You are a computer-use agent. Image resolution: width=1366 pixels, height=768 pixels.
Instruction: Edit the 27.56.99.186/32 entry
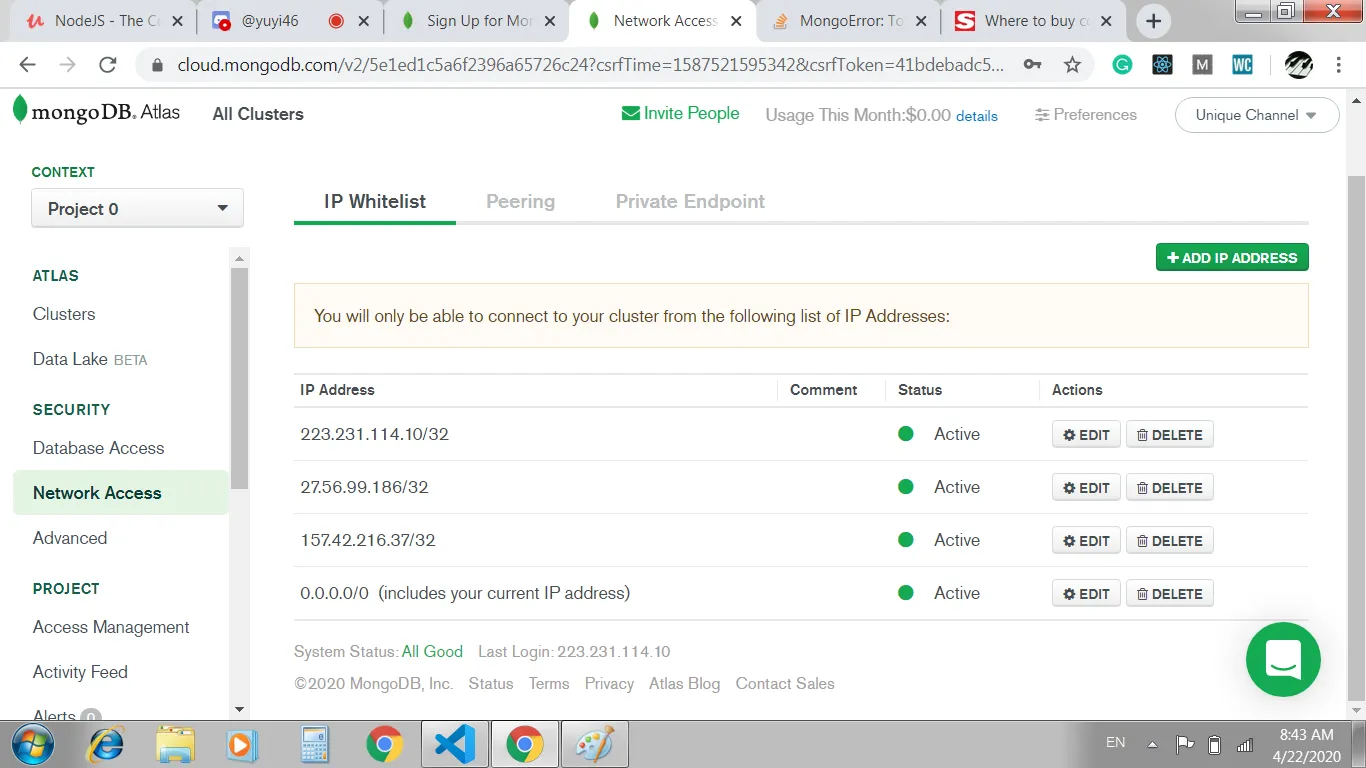pos(1086,488)
